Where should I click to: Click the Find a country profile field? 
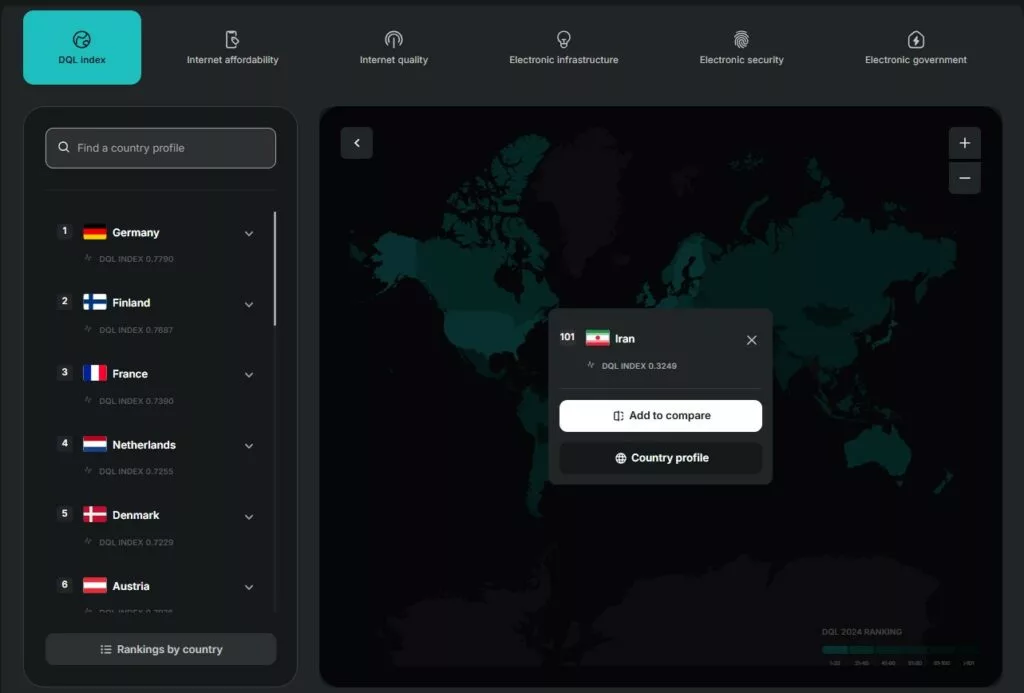point(161,148)
